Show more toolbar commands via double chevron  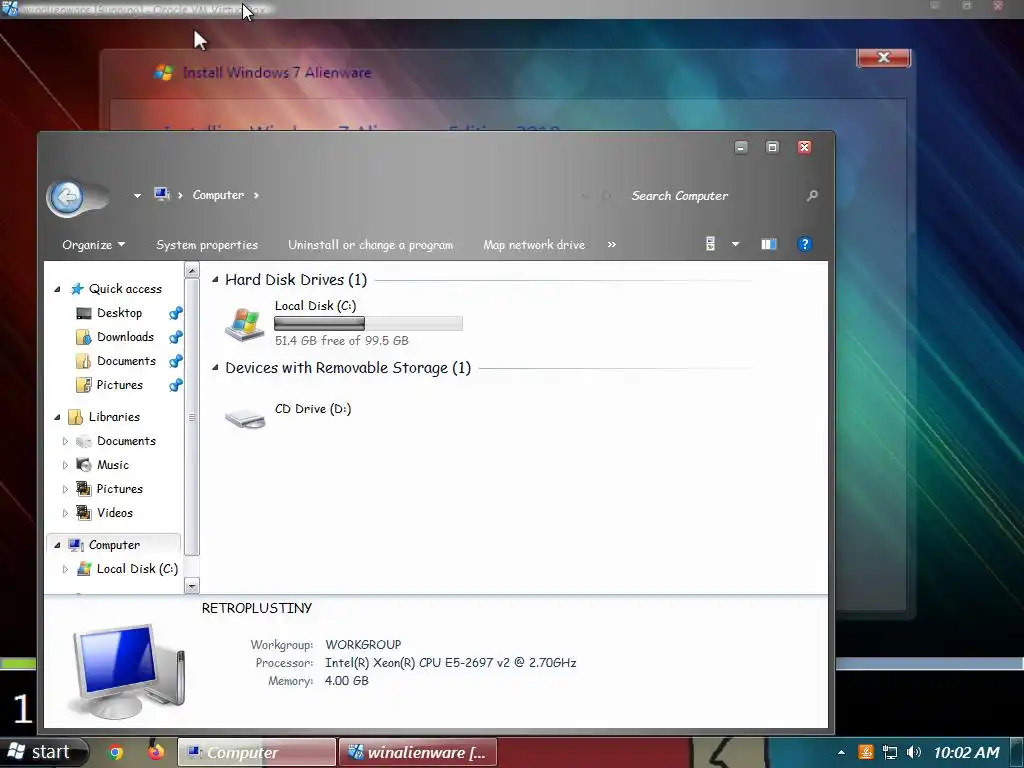click(x=611, y=244)
